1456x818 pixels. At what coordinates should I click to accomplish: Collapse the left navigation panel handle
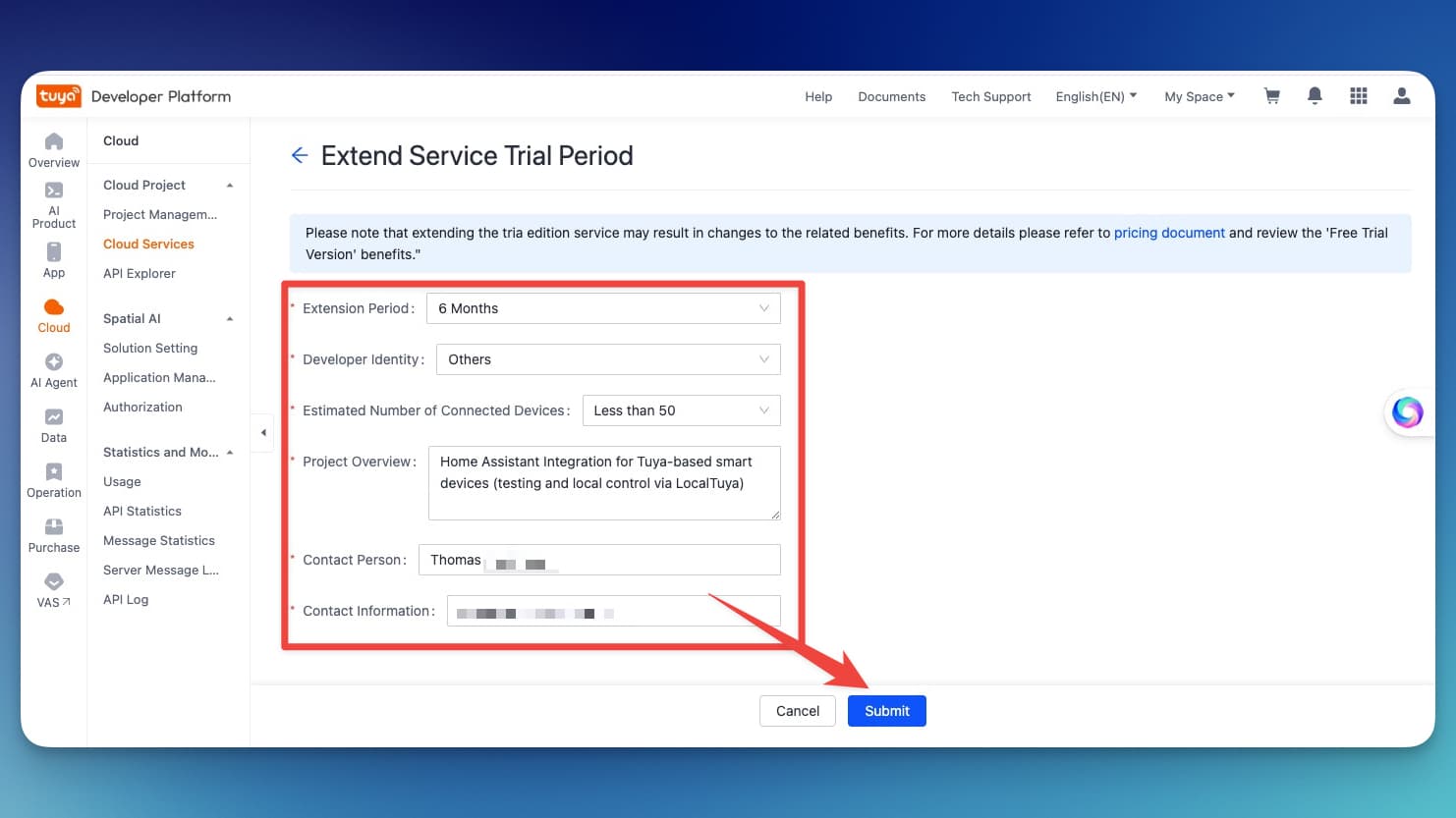pyautogui.click(x=263, y=432)
